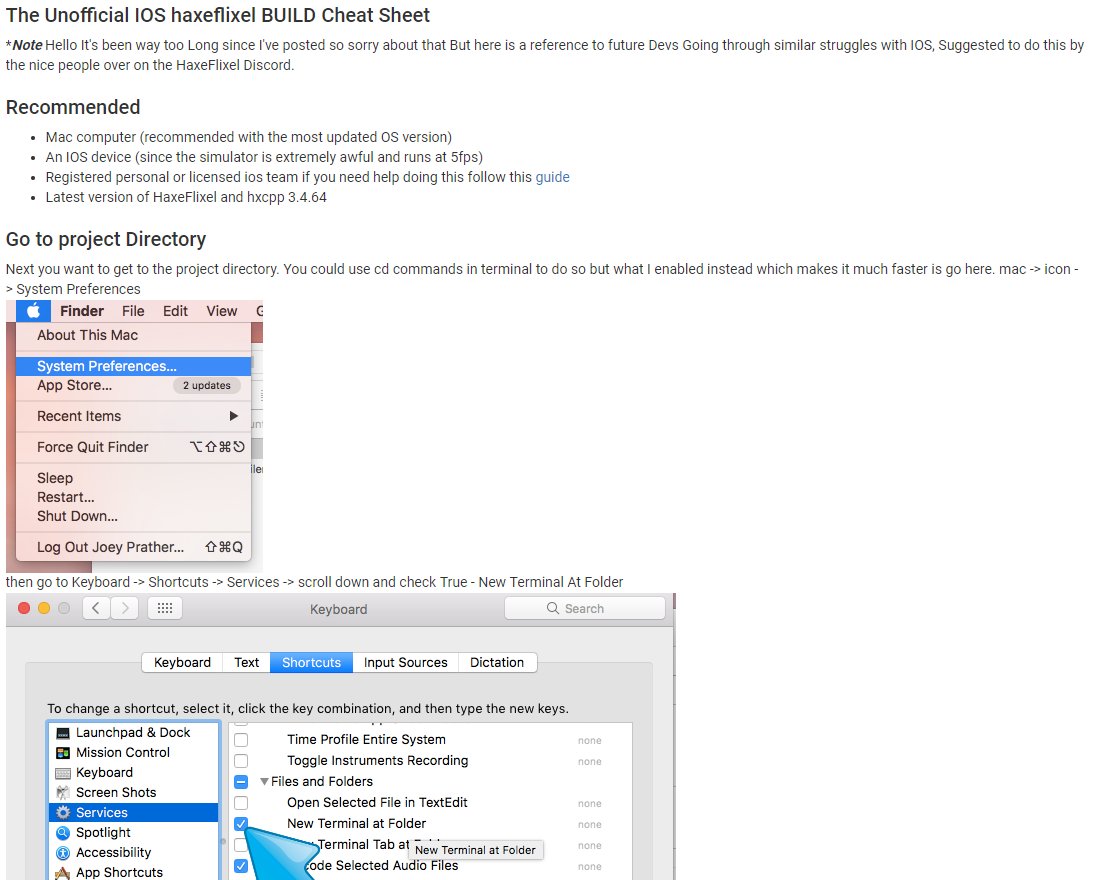The height and width of the screenshot is (880, 1097).
Task: Choose About This Mac
Action: pyautogui.click(x=133, y=335)
